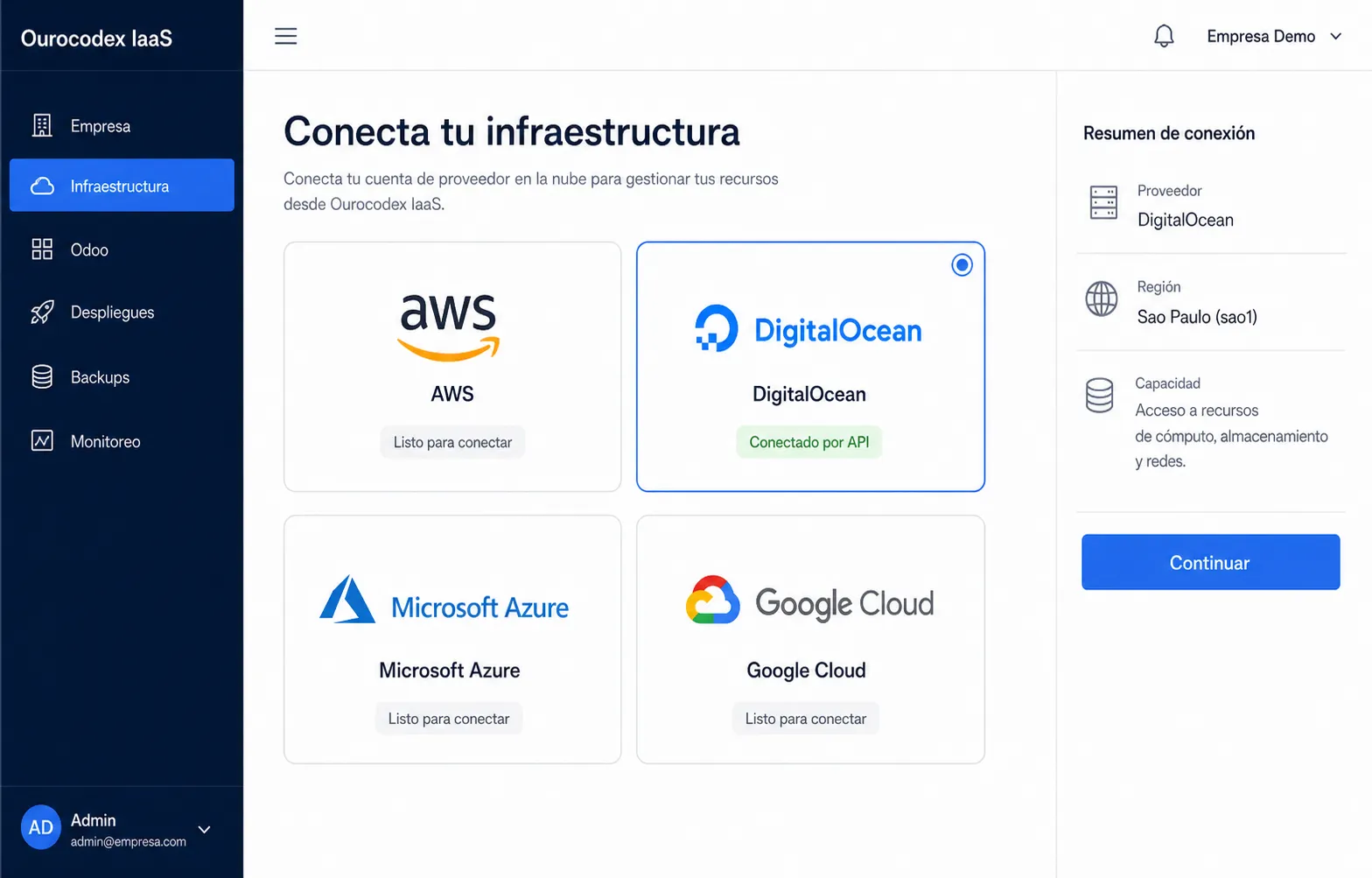Click 'Sao Paulo (sao1)' region value
Image resolution: width=1372 pixels, height=878 pixels.
[1197, 317]
